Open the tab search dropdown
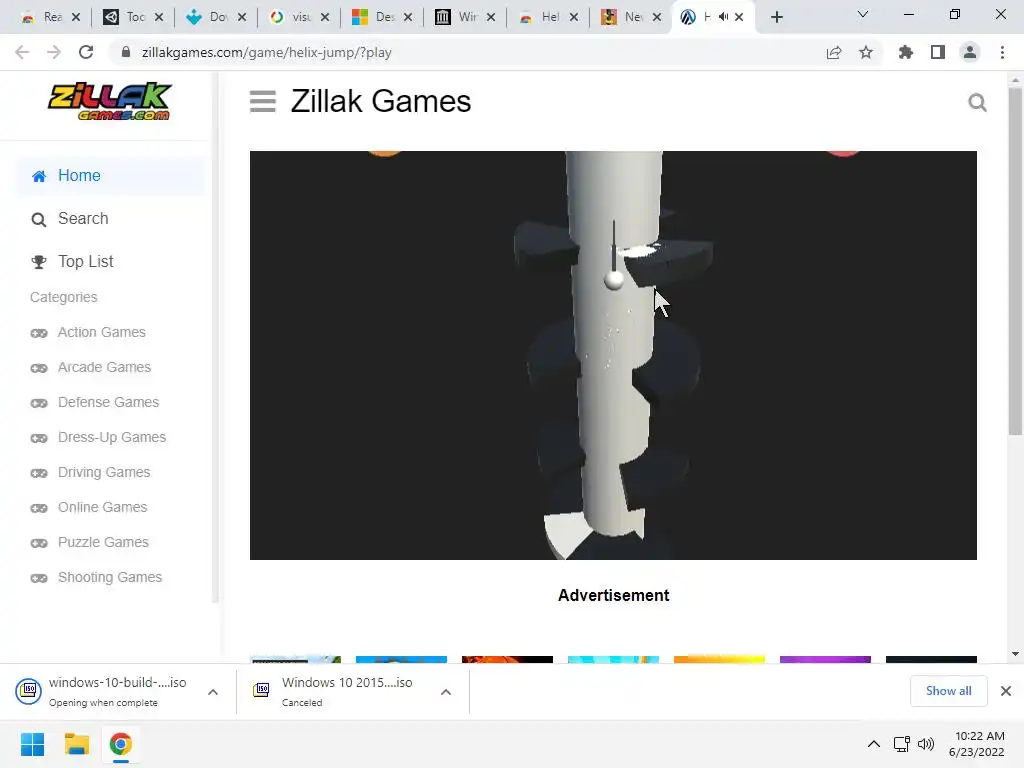Screen dimensions: 1024x768 [863, 14]
